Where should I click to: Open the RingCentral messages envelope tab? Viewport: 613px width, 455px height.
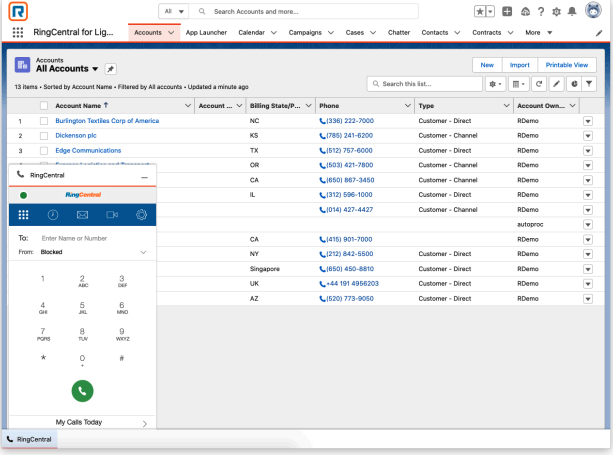point(82,215)
